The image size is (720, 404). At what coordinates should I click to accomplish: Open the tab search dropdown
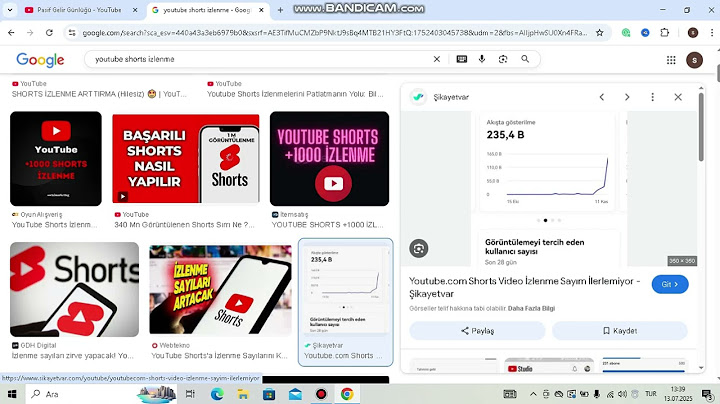tap(10, 10)
